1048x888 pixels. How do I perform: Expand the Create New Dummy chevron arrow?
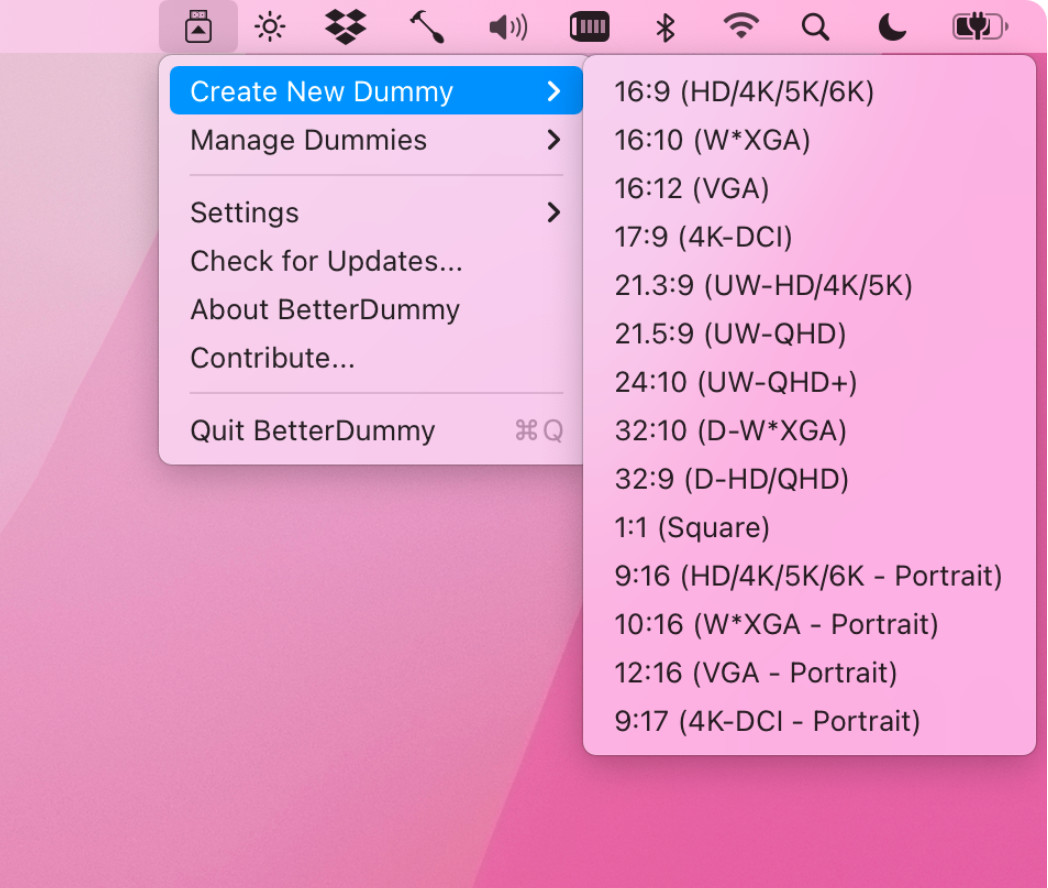[x=553, y=91]
